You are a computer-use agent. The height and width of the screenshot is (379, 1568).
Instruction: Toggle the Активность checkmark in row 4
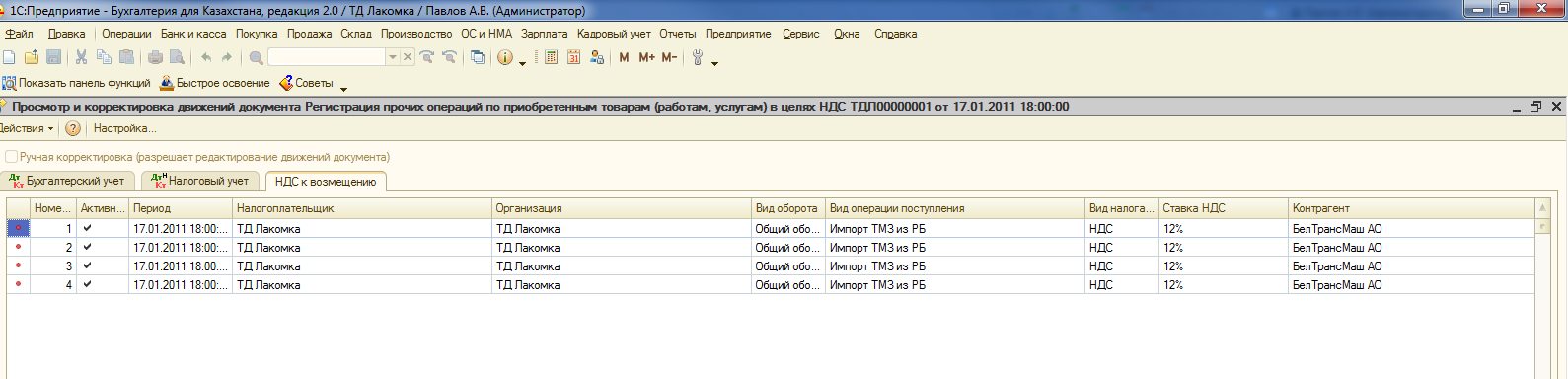[x=88, y=284]
